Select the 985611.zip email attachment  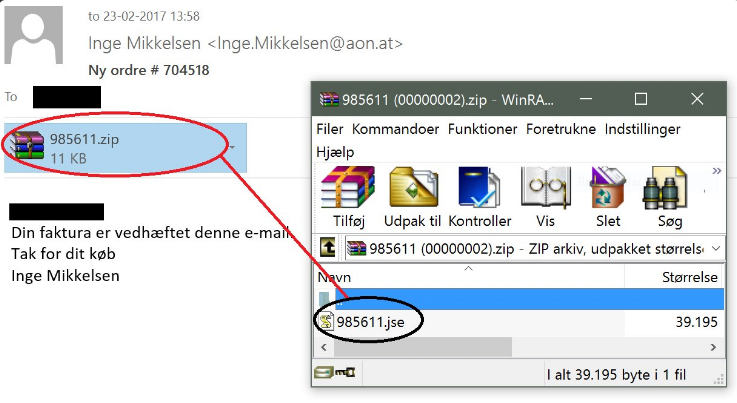[125, 148]
